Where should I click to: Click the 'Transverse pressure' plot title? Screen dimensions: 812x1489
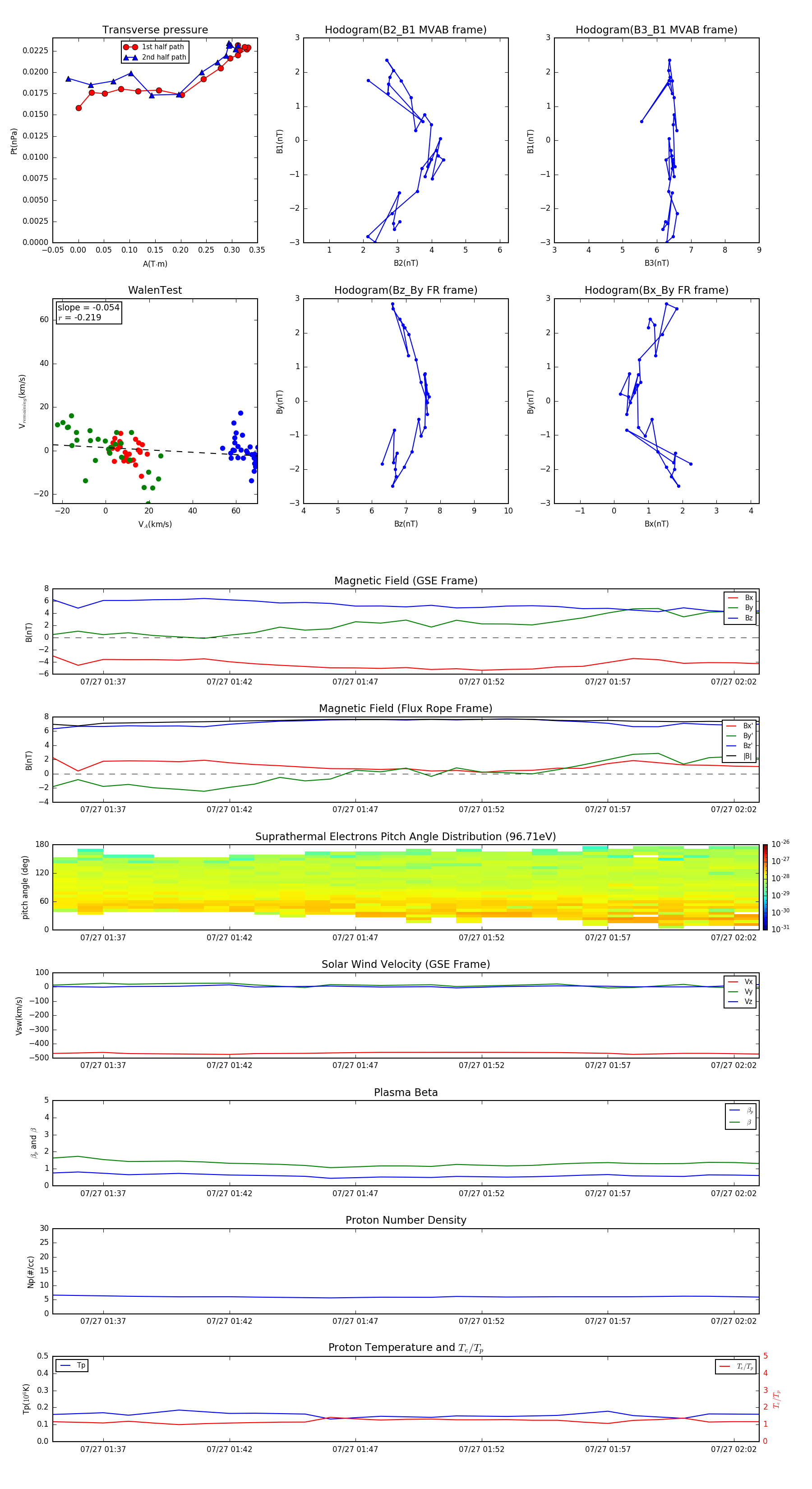[x=155, y=30]
